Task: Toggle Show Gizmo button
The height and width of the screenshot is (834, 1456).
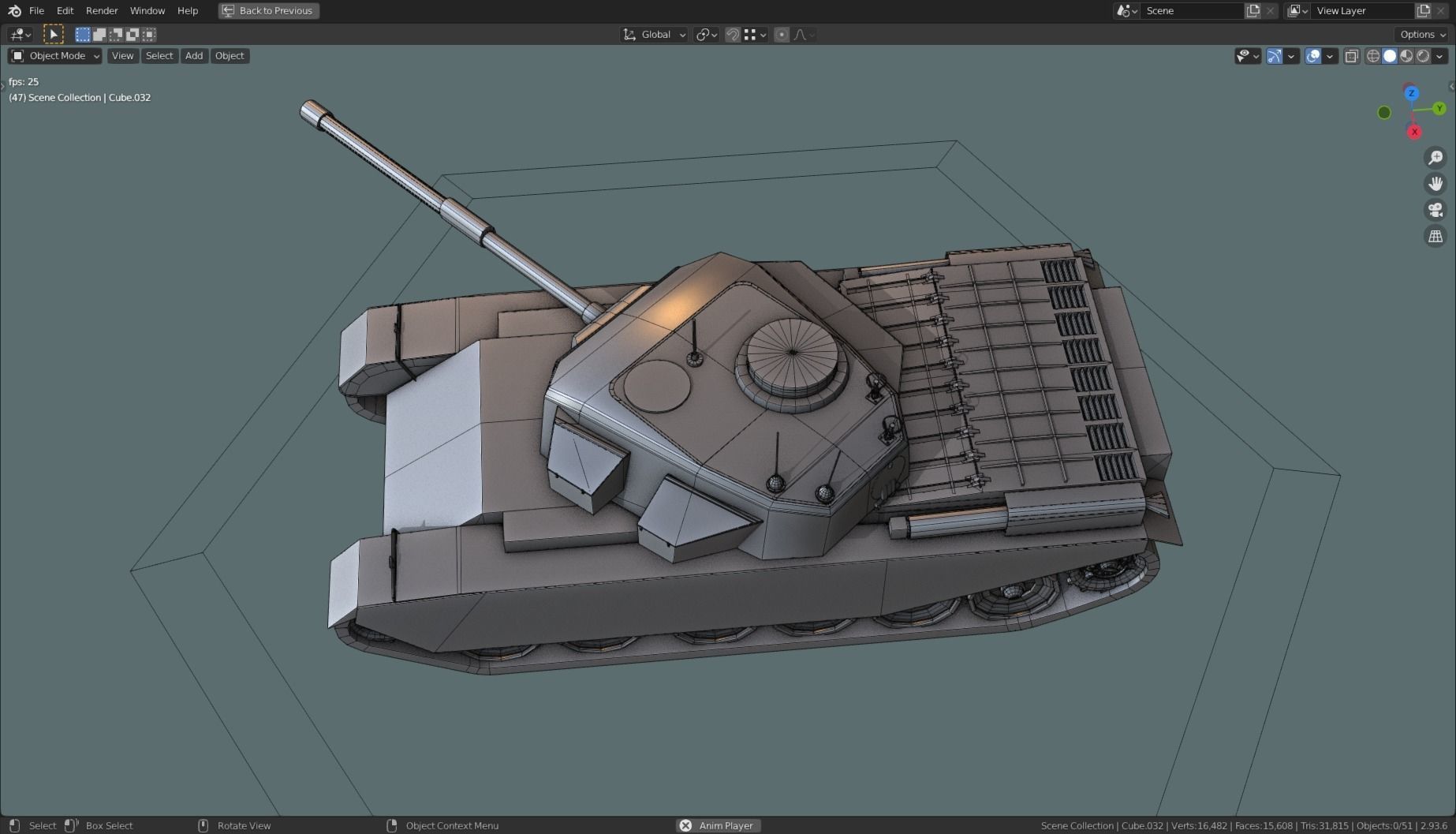Action: click(1274, 55)
